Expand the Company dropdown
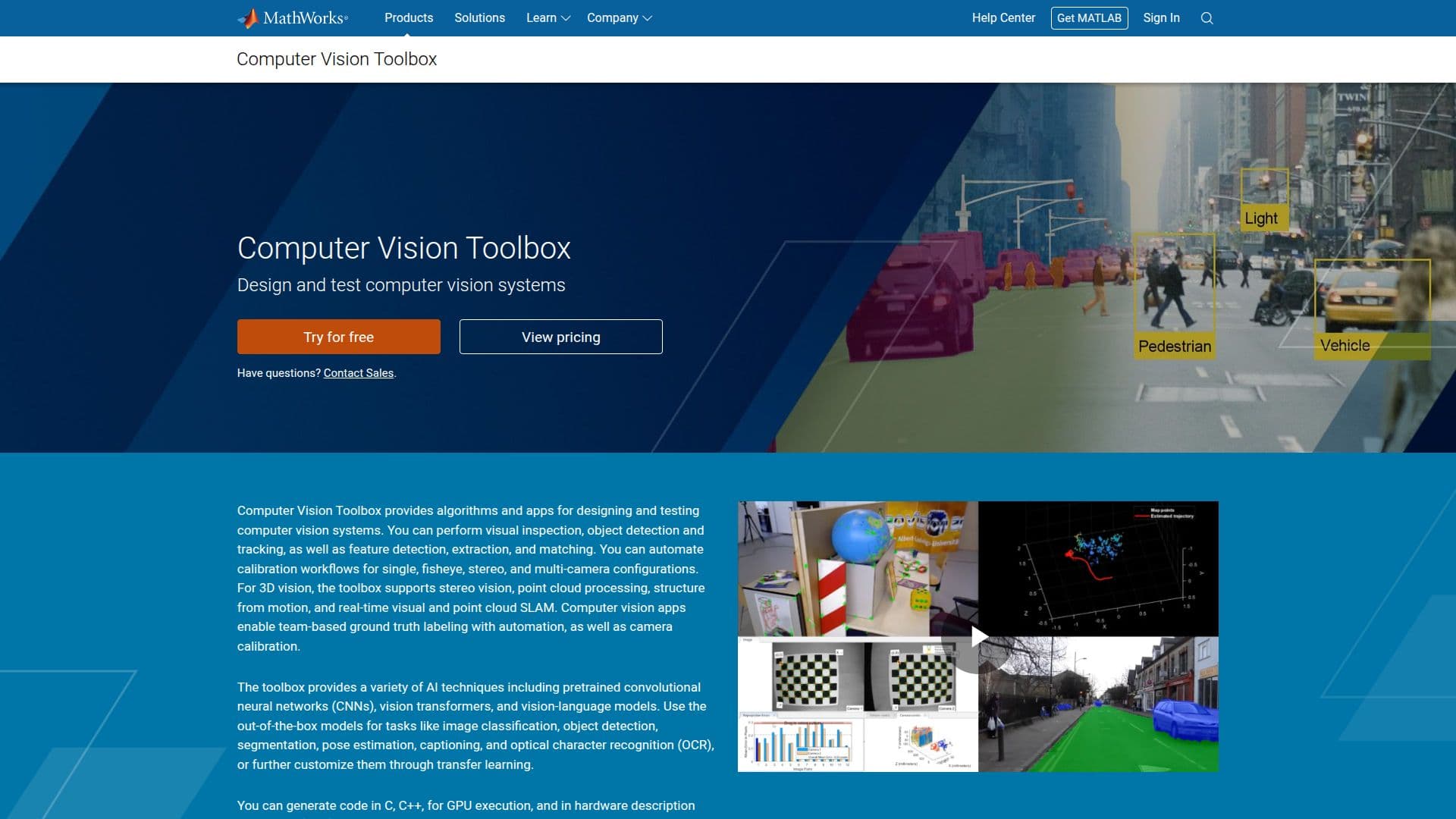The width and height of the screenshot is (1456, 819). 619,18
